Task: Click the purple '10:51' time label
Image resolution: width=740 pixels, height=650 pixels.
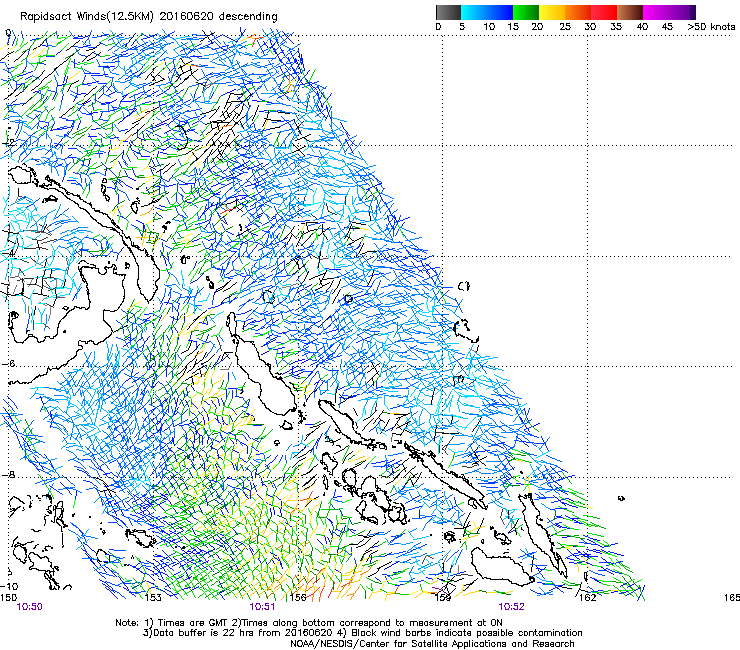Action: tap(262, 607)
